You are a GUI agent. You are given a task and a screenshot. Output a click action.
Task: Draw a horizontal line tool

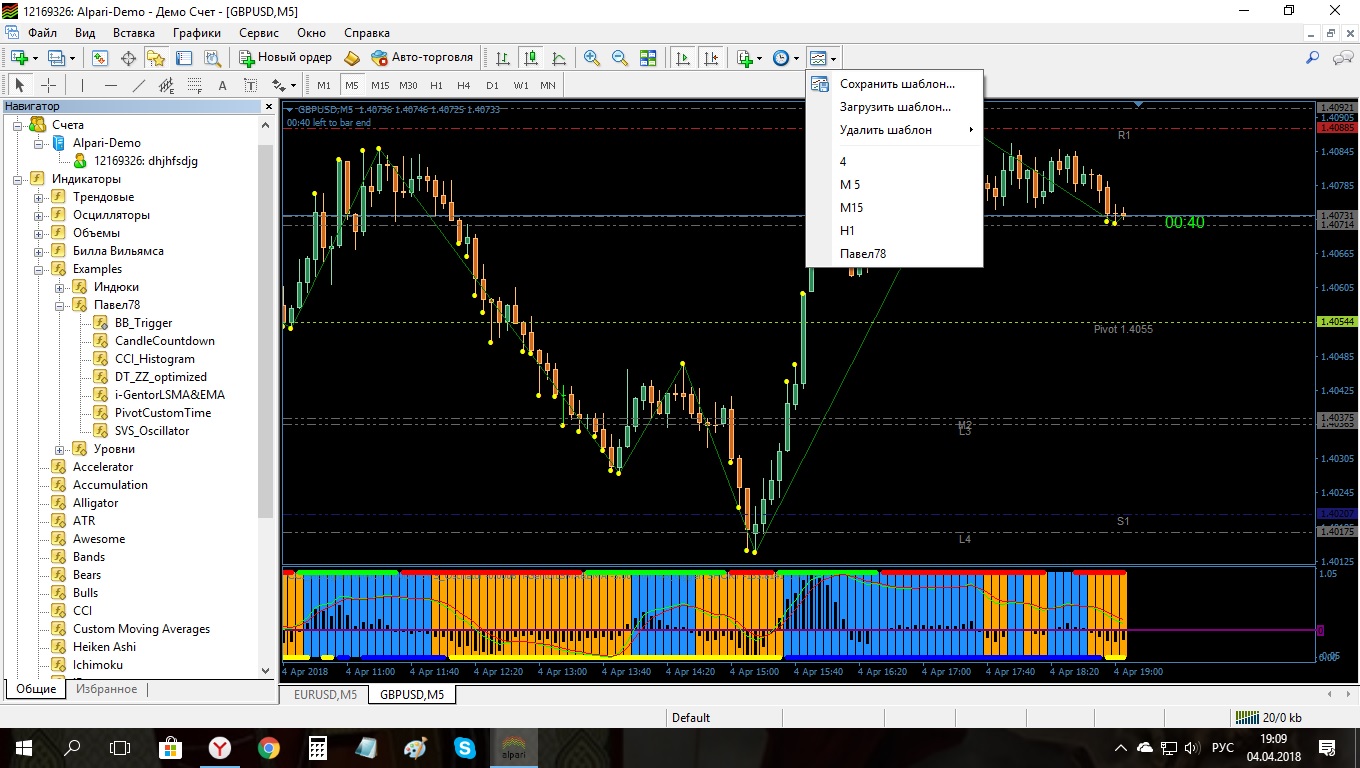coord(110,85)
